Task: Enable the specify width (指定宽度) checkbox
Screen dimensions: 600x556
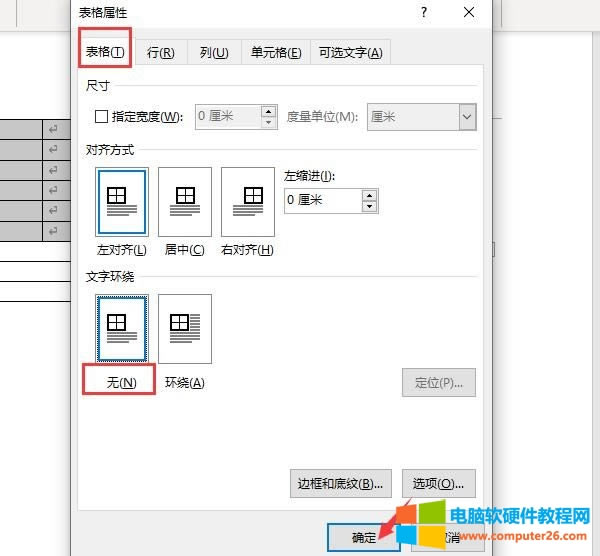Action: coord(101,117)
